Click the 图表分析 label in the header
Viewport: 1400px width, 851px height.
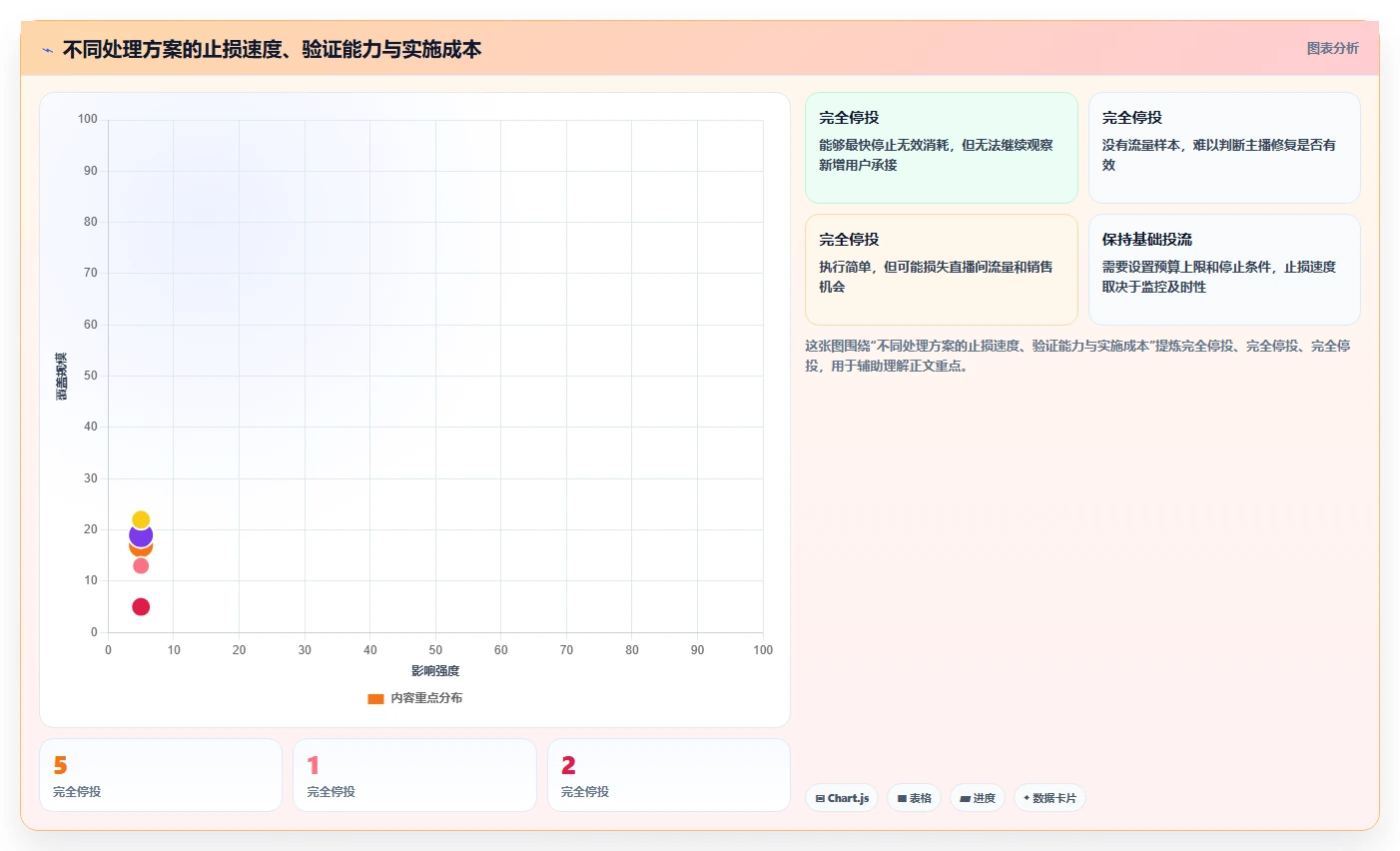1332,48
